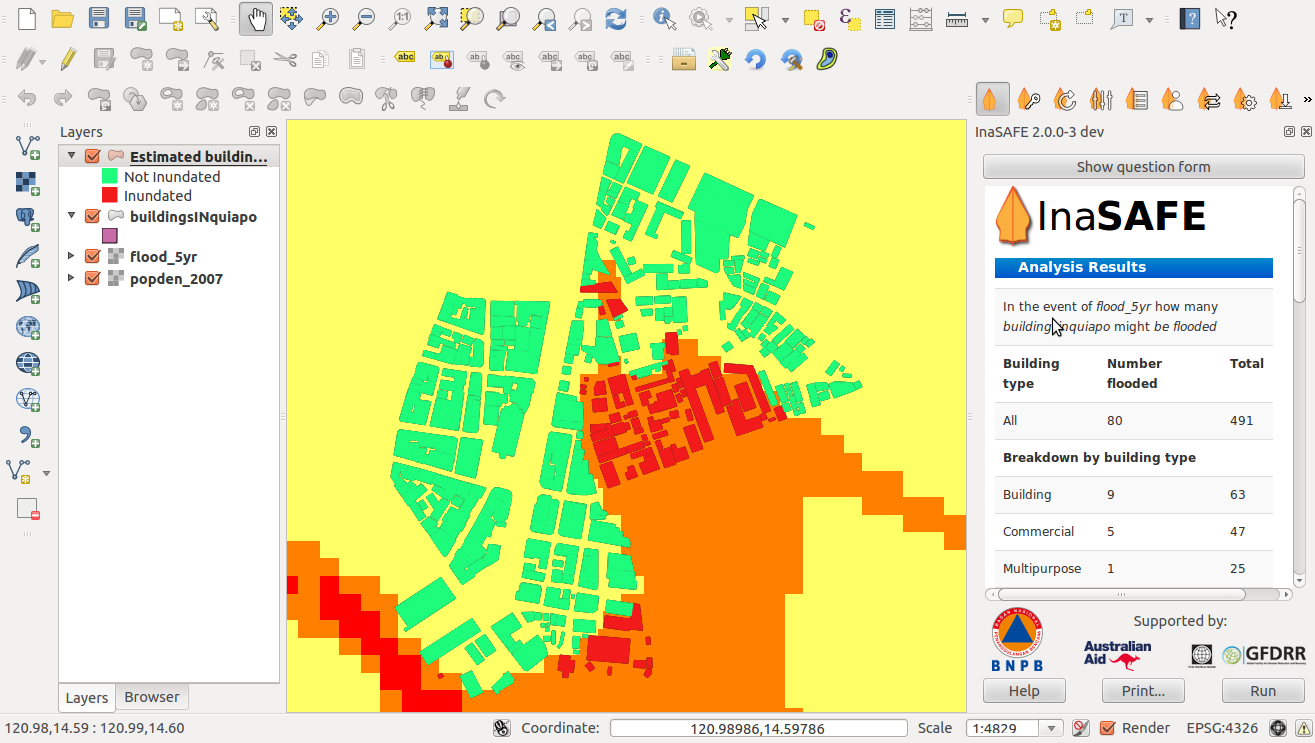Toggle visibility of Estimated buildings layer
Image resolution: width=1315 pixels, height=743 pixels.
[93, 156]
